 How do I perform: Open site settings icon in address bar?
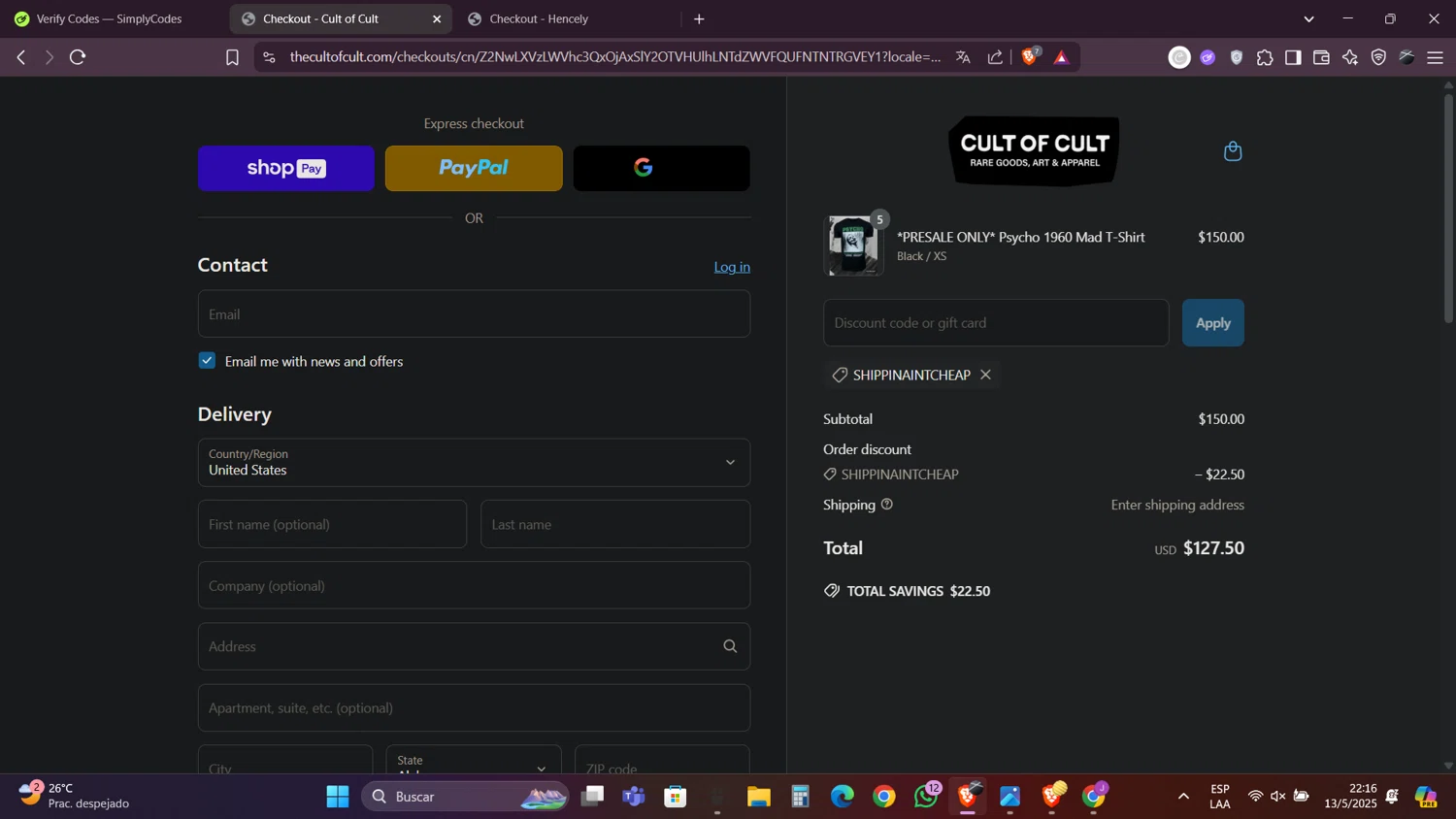[x=270, y=57]
